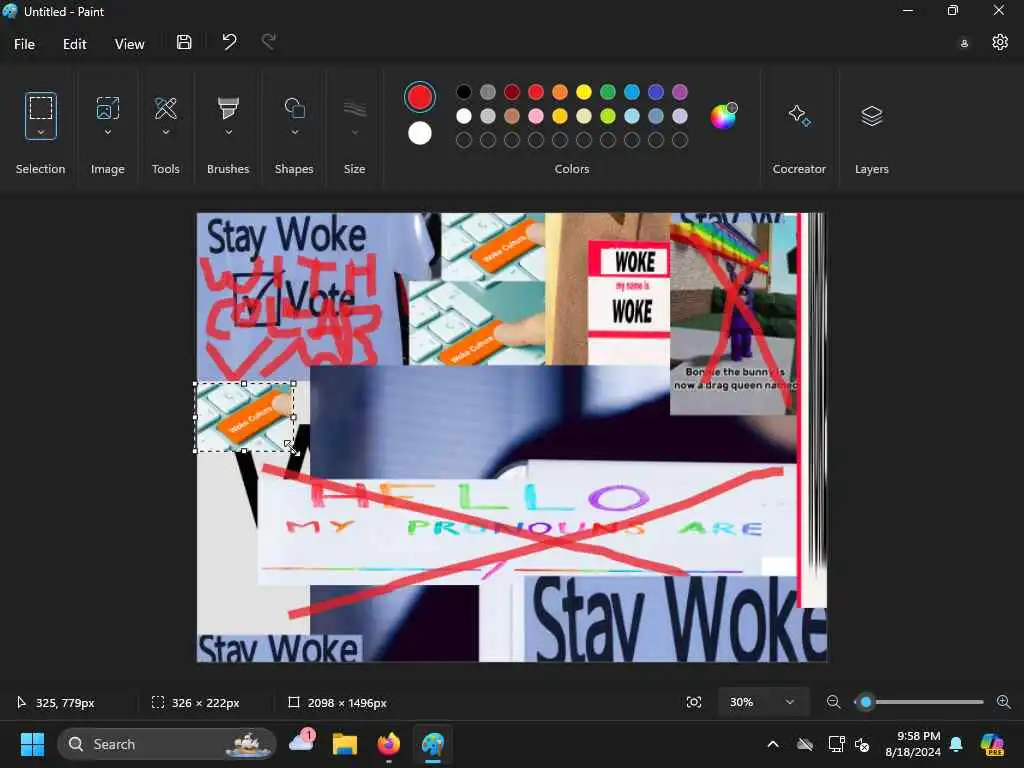The width and height of the screenshot is (1024, 768).
Task: Pick the yellow color swatch
Action: click(x=584, y=92)
